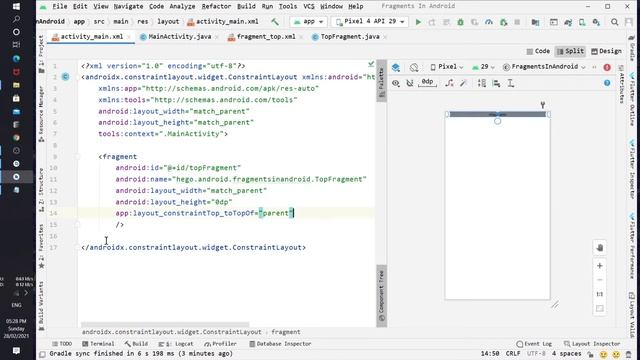
Task: Click the orientation rotate icon in design toolbar
Action: click(x=414, y=67)
